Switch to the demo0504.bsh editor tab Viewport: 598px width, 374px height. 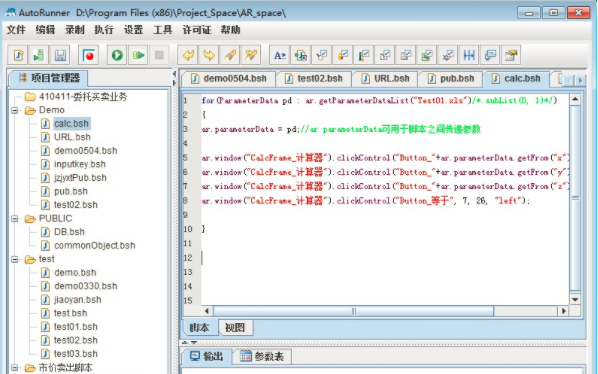pyautogui.click(x=229, y=79)
